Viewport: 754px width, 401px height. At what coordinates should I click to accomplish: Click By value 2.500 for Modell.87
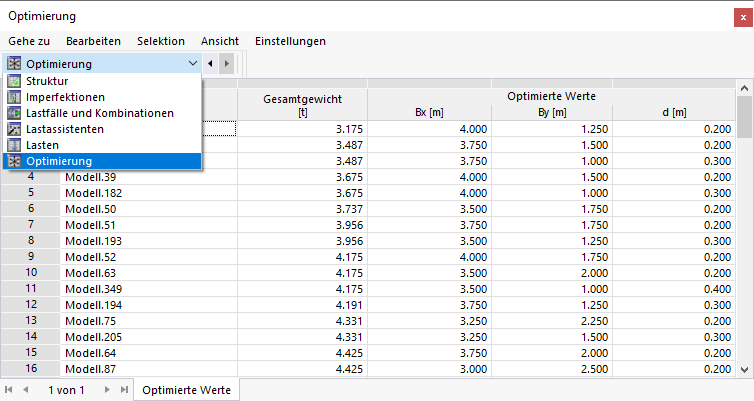552,369
